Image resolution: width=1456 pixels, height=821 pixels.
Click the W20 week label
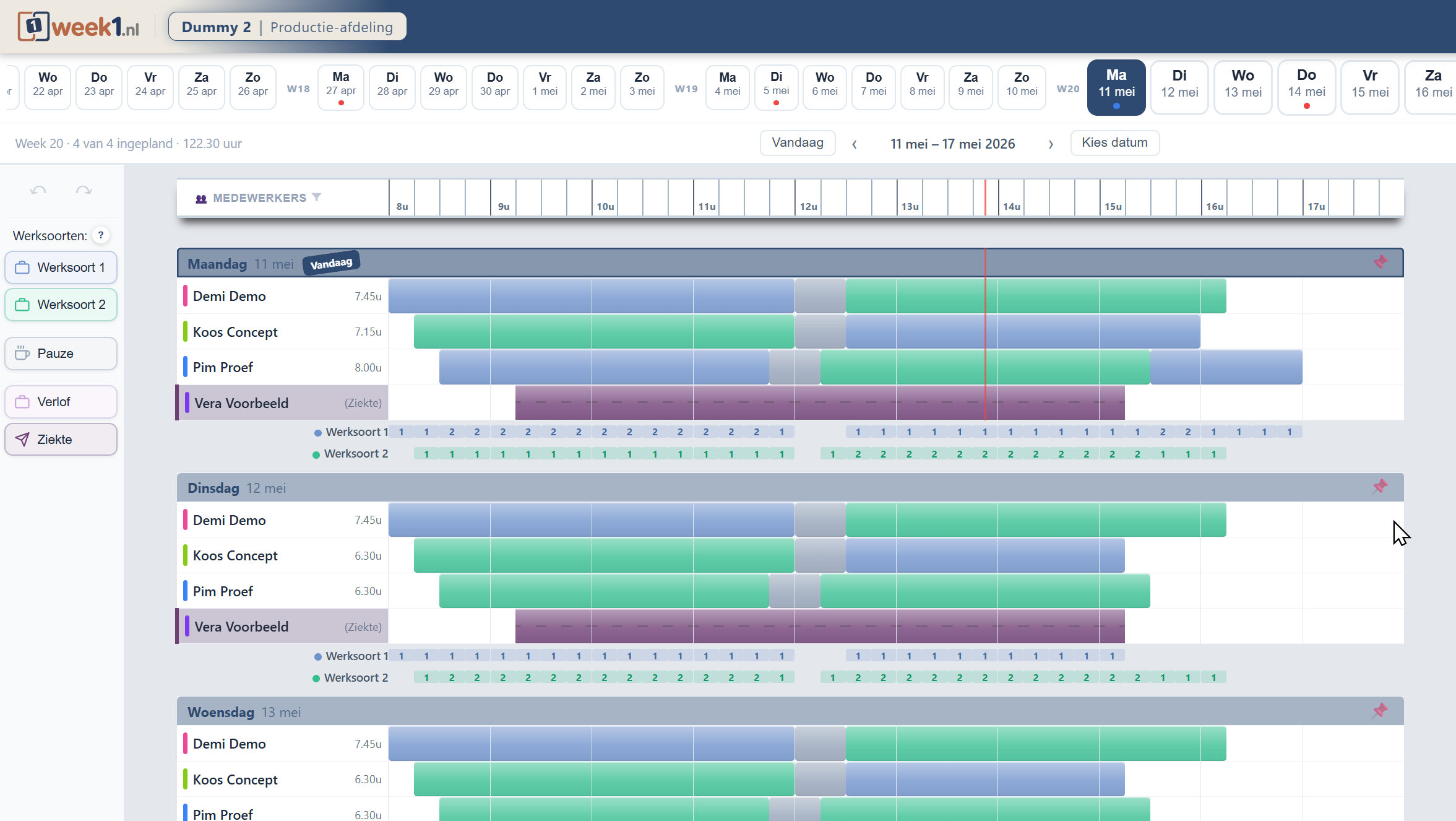[x=1068, y=89]
